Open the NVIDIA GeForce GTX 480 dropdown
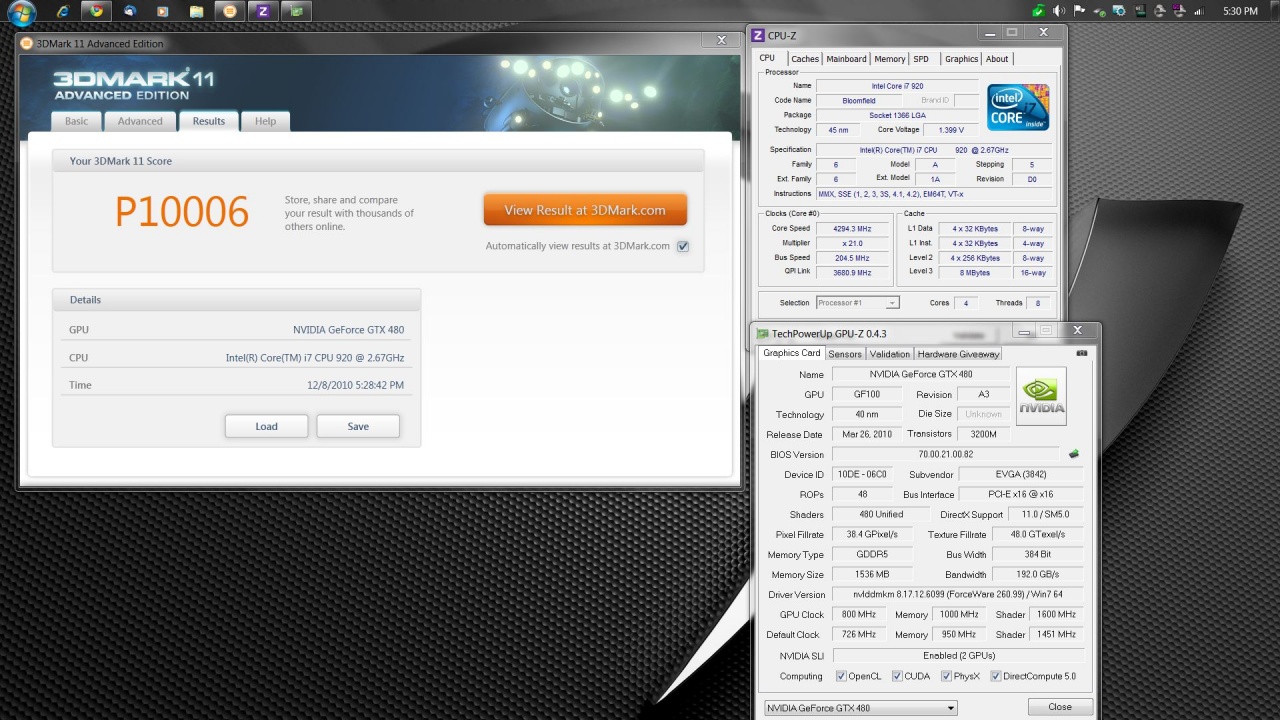The image size is (1280, 720). point(860,708)
